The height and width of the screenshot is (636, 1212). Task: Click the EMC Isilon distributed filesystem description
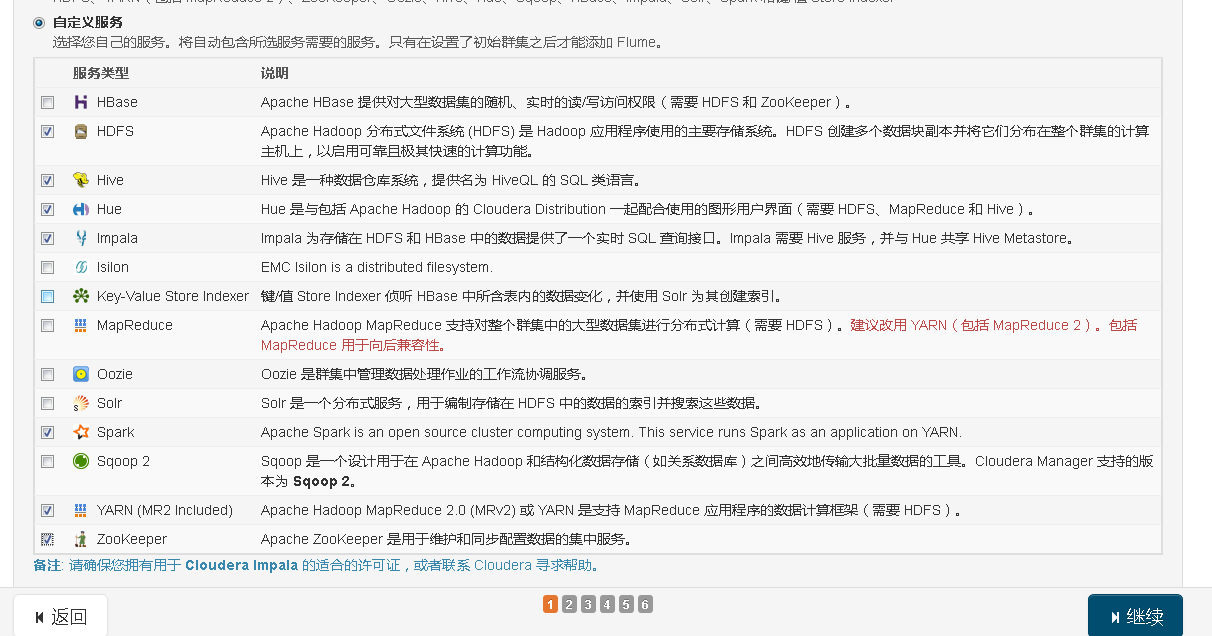click(x=377, y=267)
